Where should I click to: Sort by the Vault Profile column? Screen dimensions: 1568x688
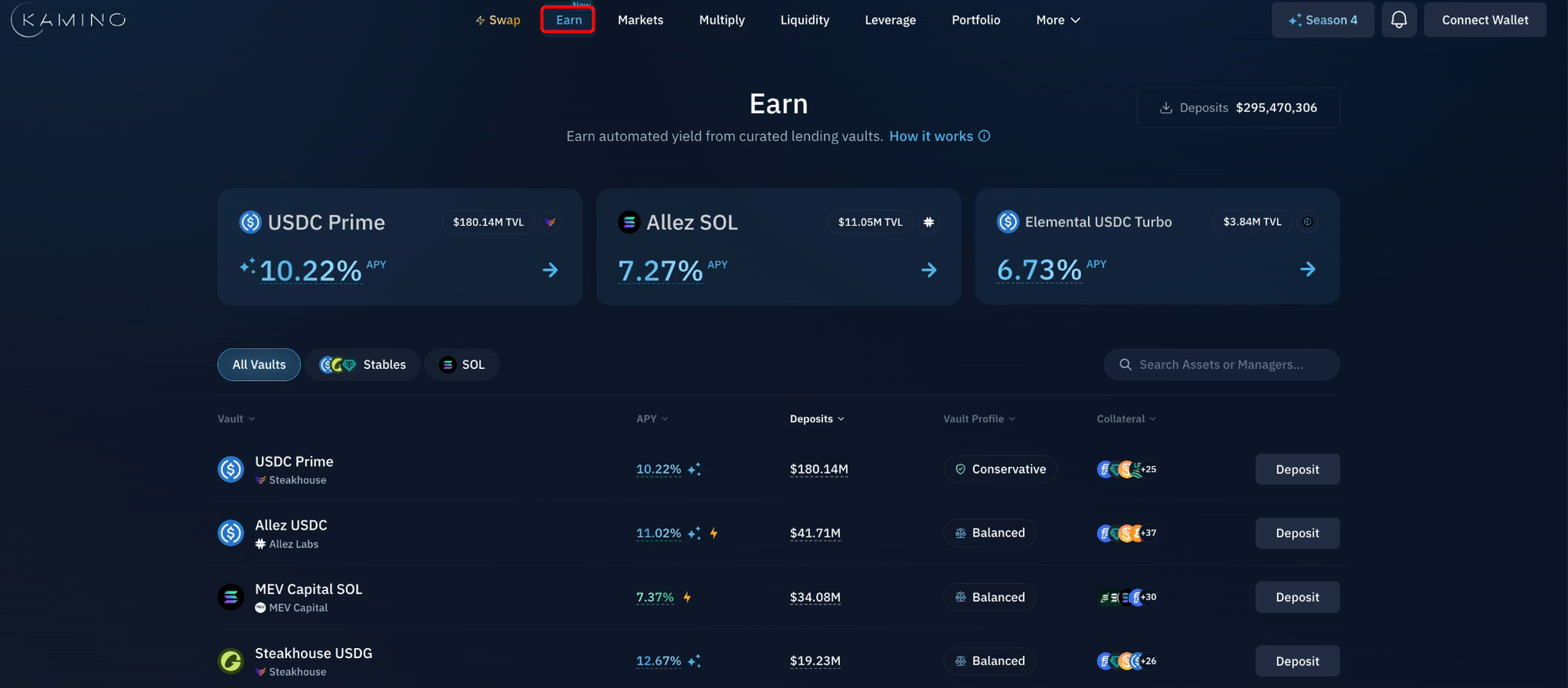point(978,419)
